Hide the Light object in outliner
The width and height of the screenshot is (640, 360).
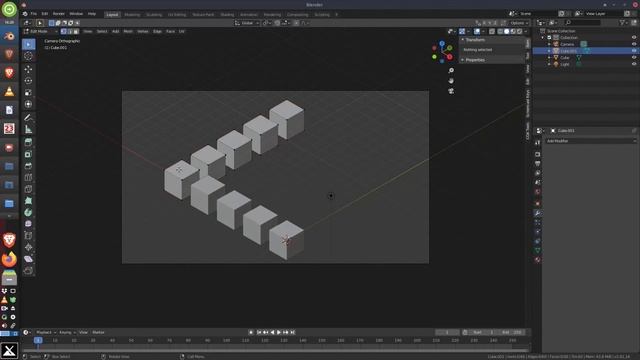click(634, 64)
